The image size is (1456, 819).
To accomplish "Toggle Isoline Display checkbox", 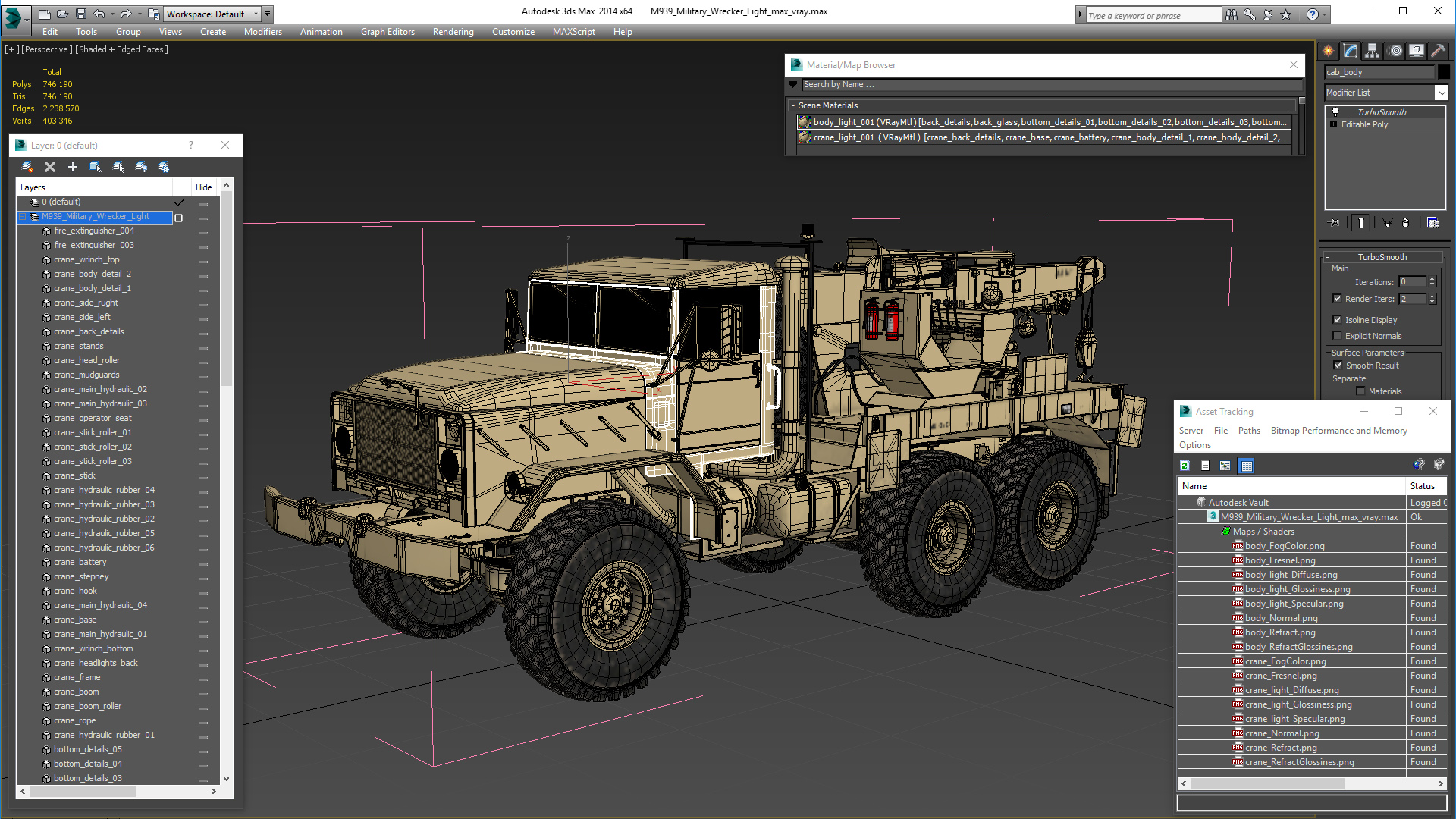I will click(x=1338, y=320).
